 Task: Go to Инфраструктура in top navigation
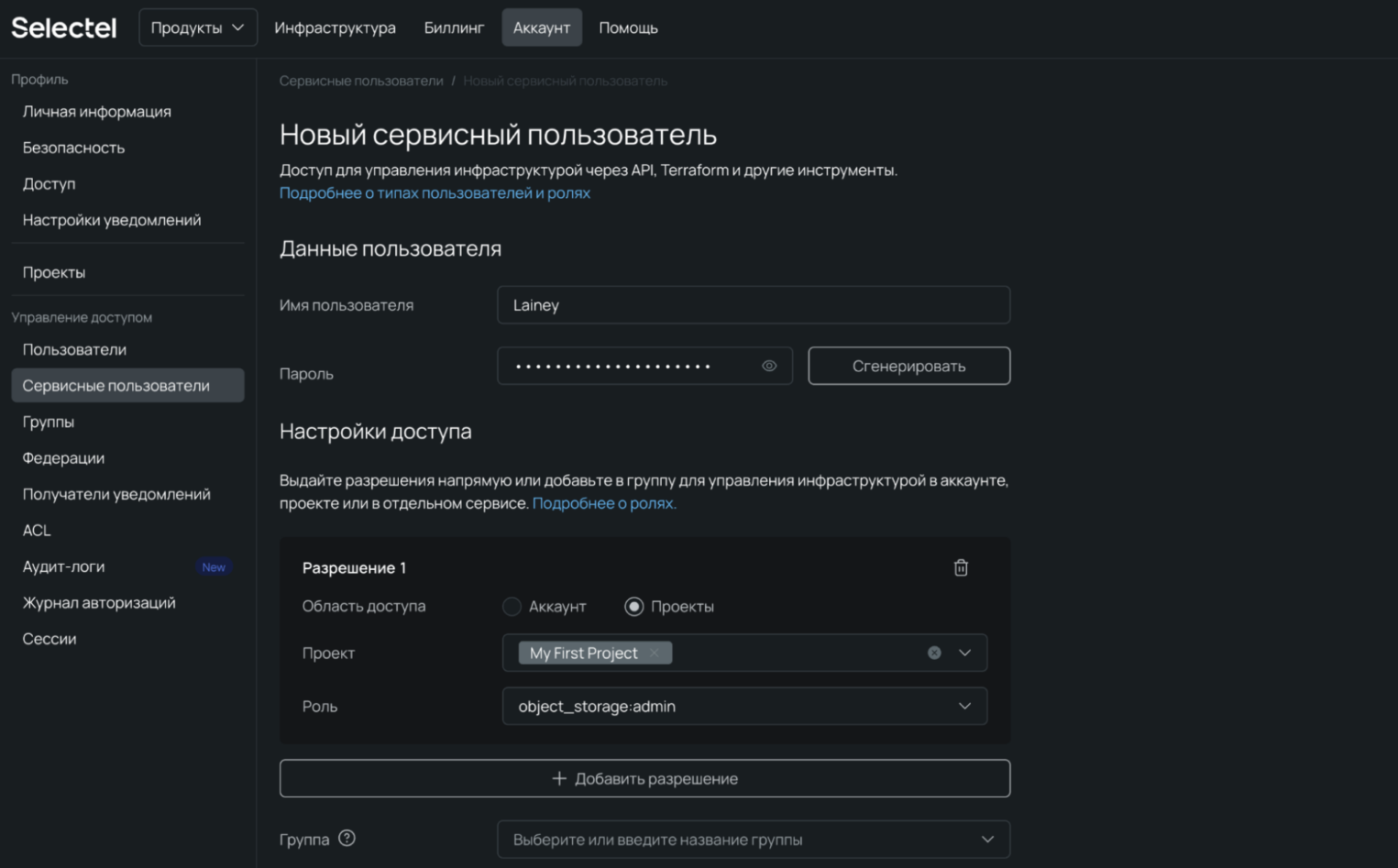pyautogui.click(x=335, y=27)
